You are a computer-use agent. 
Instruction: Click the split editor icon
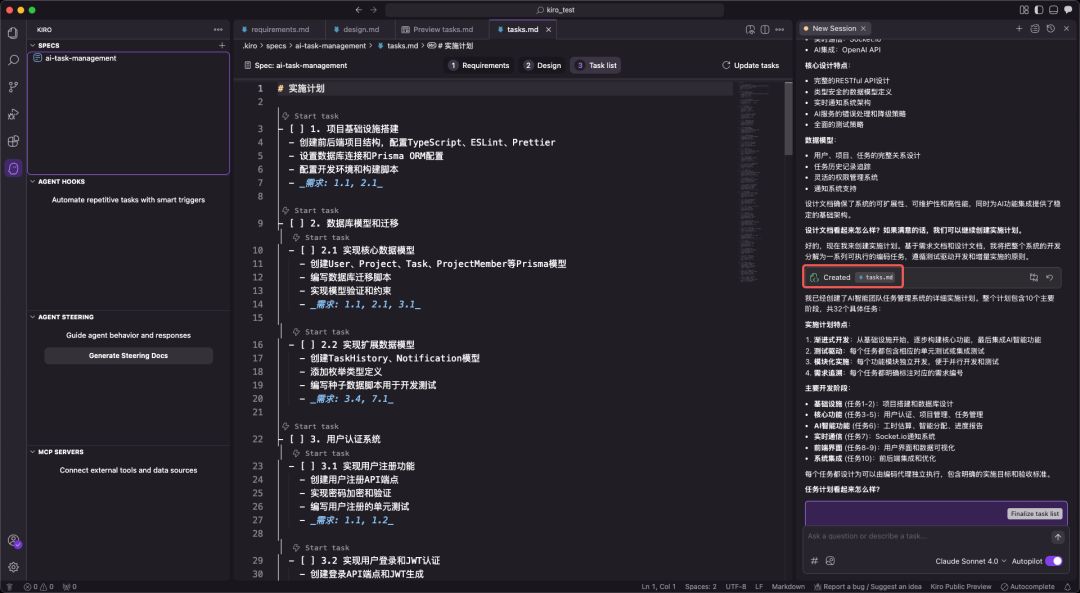tap(765, 29)
